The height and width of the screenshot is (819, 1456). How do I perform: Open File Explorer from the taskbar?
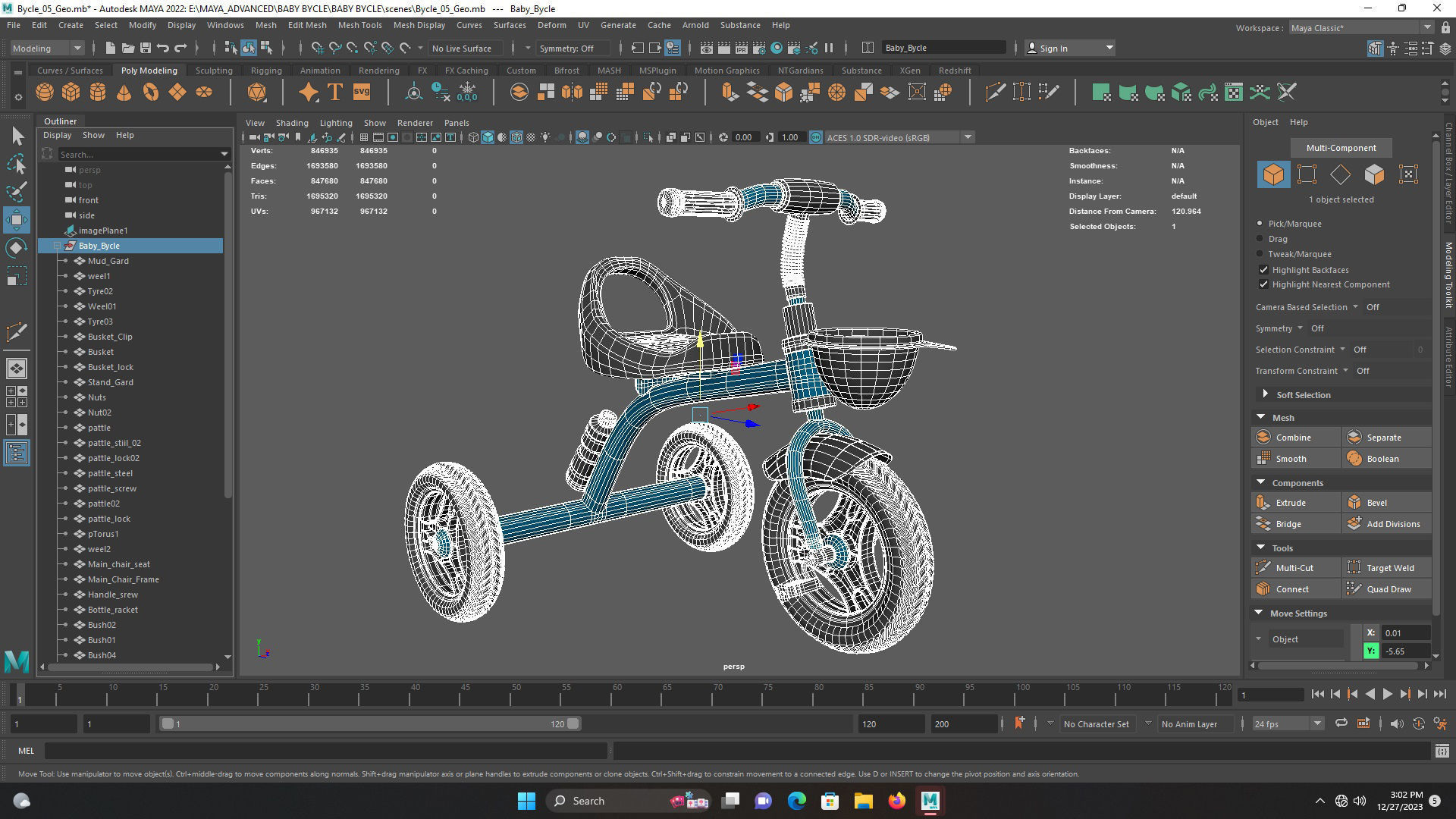tap(864, 801)
